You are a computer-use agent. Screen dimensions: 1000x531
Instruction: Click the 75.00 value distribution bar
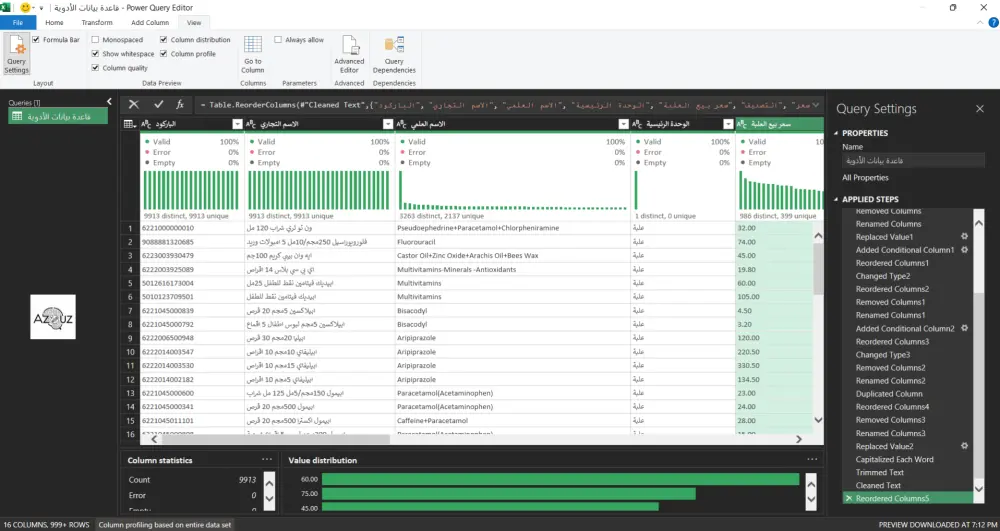(x=508, y=493)
